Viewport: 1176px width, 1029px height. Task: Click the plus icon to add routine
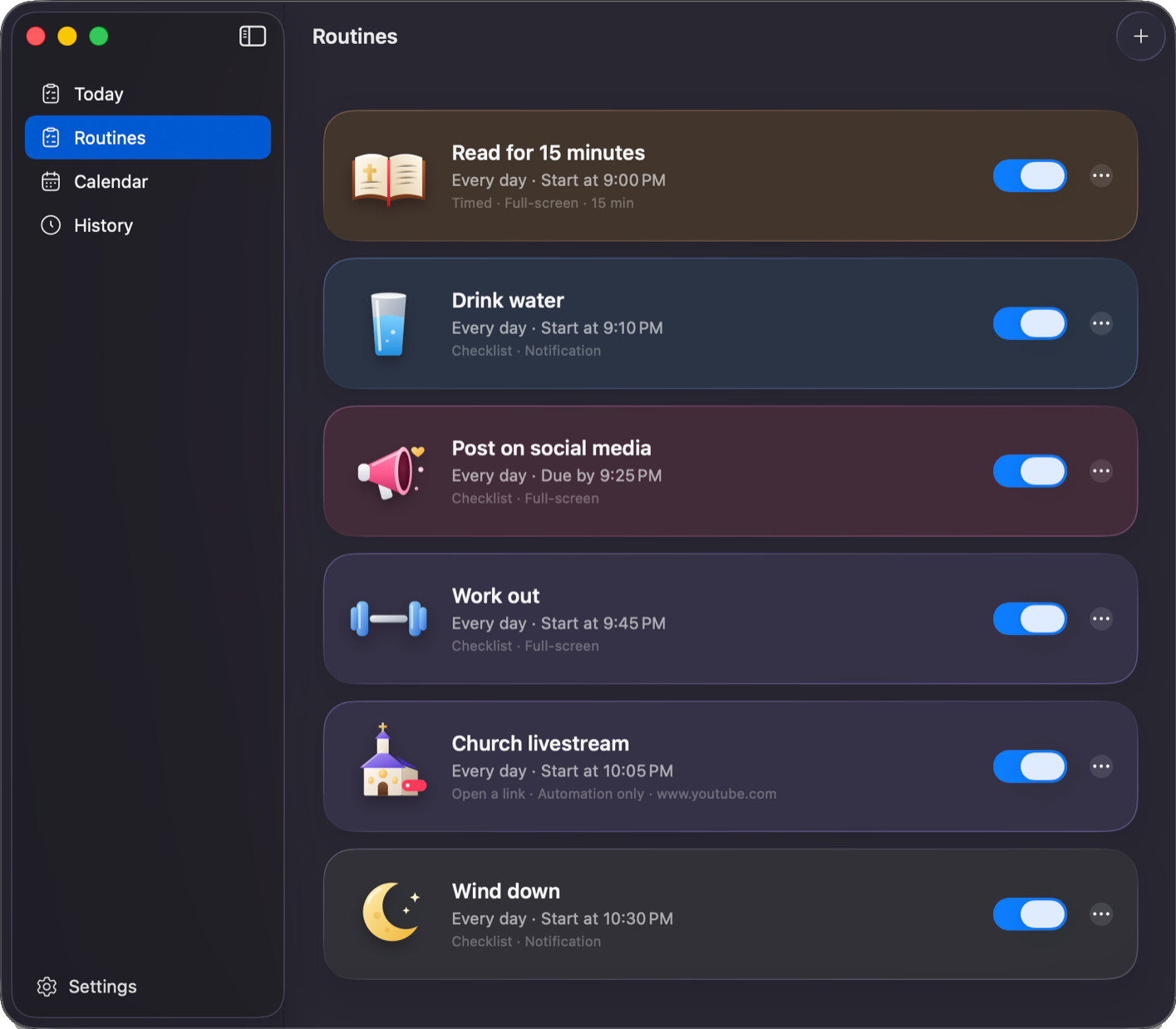[1140, 37]
